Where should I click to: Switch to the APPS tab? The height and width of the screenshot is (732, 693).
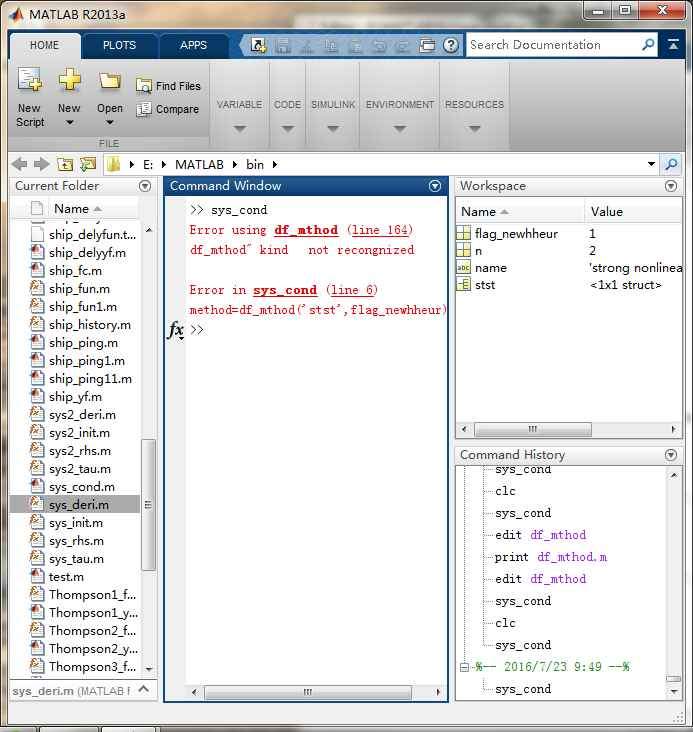tap(193, 45)
